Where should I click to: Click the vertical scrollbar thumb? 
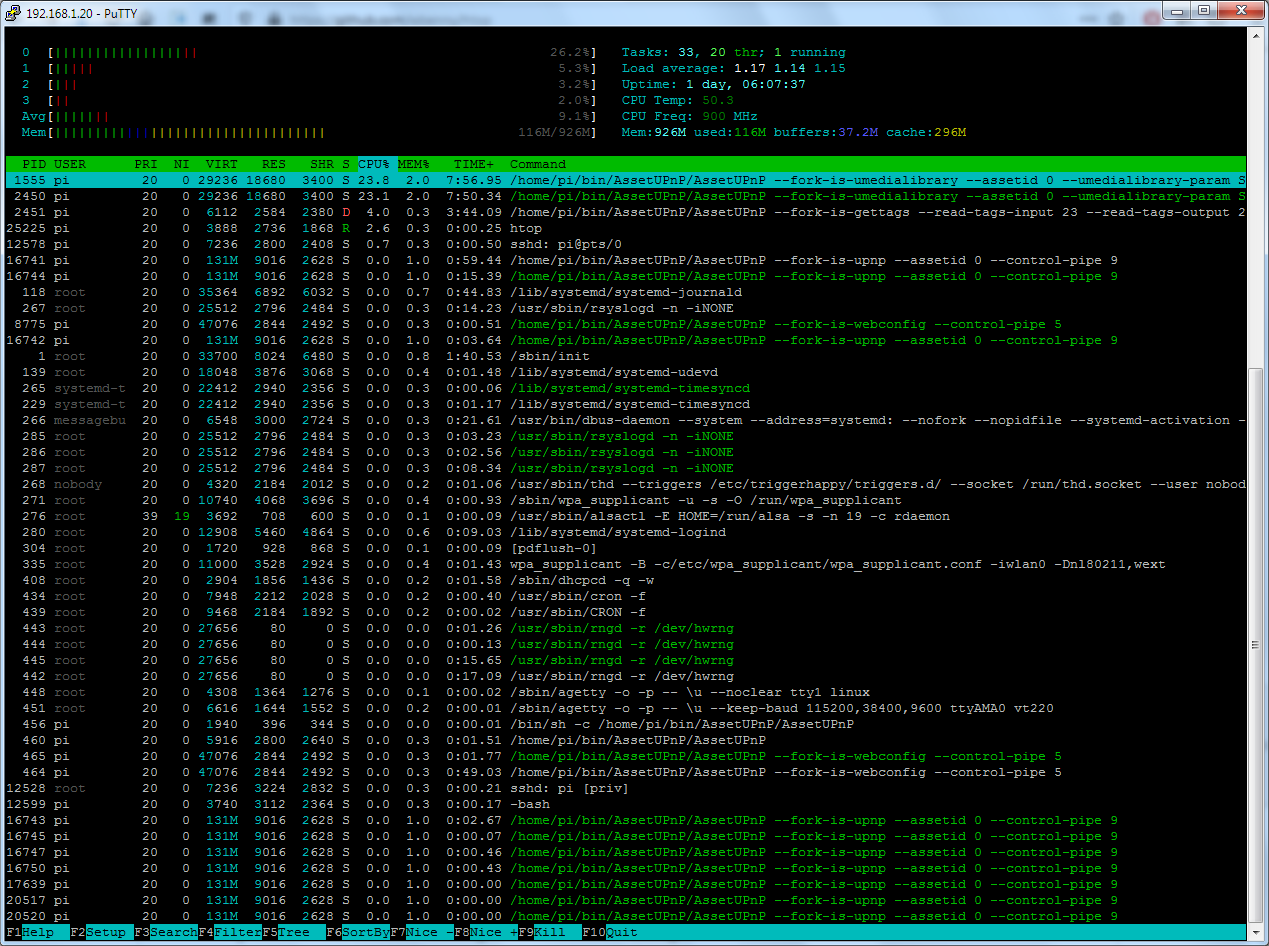1254,645
